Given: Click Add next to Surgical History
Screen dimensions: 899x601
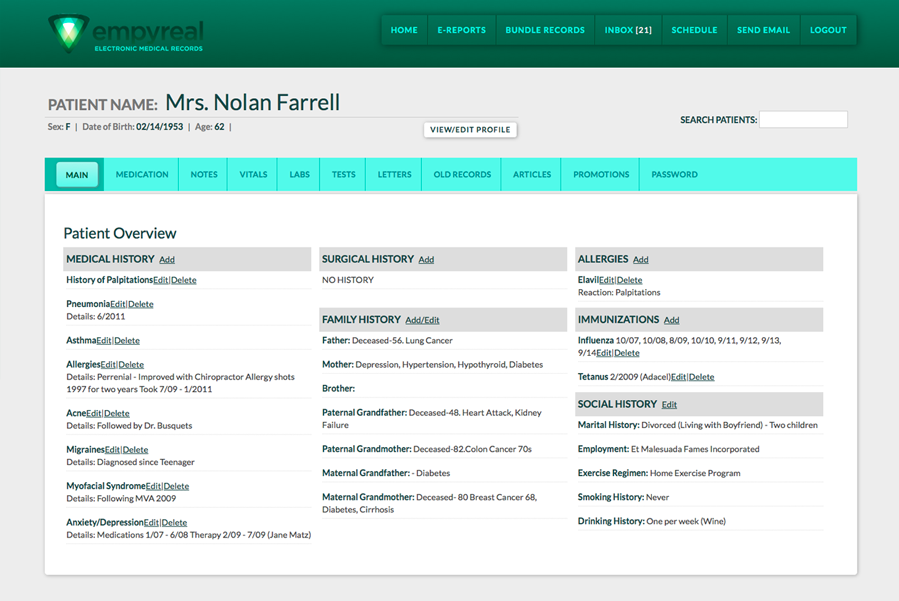Looking at the screenshot, I should point(426,260).
